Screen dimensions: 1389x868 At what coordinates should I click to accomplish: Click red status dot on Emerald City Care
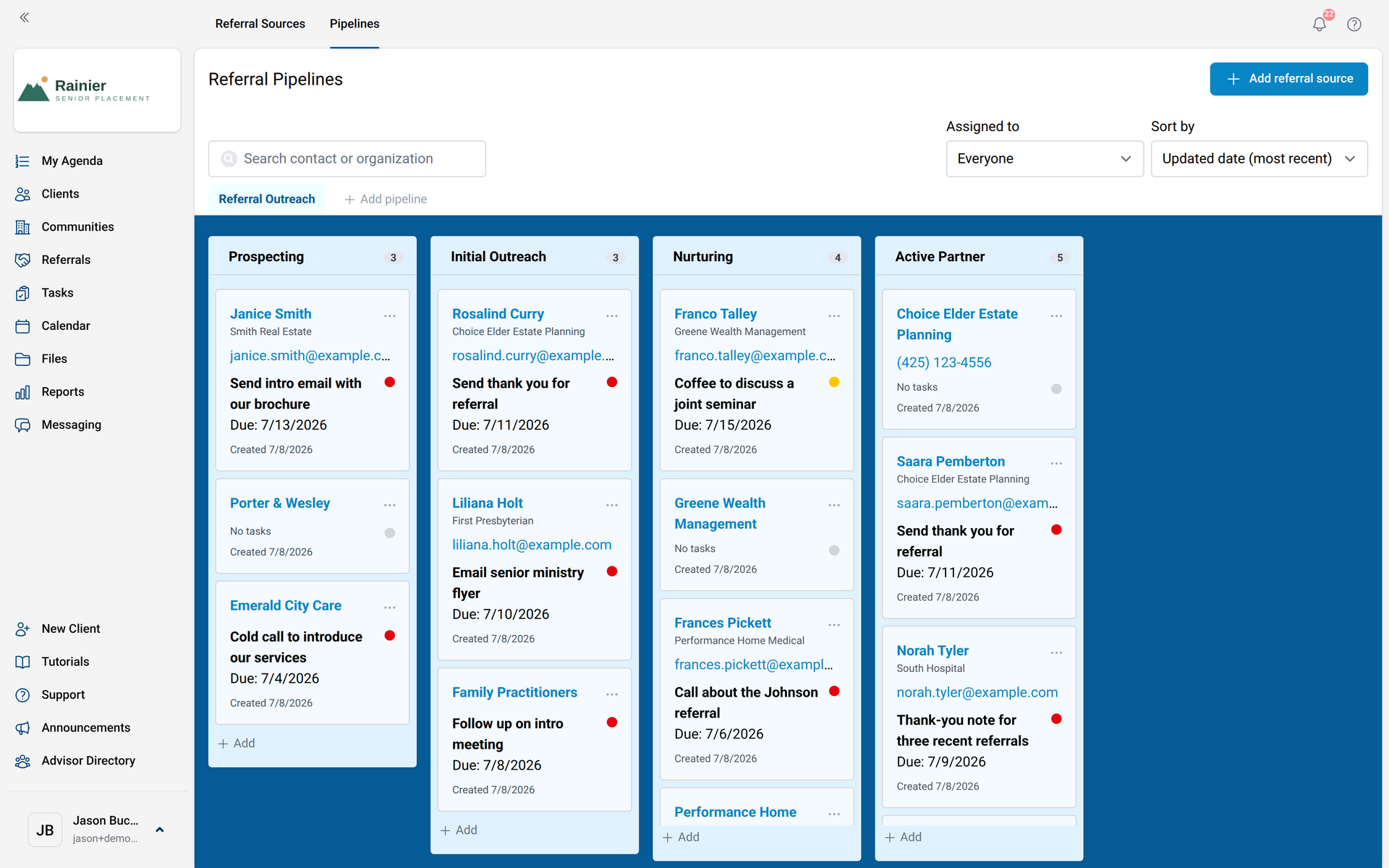tap(390, 636)
